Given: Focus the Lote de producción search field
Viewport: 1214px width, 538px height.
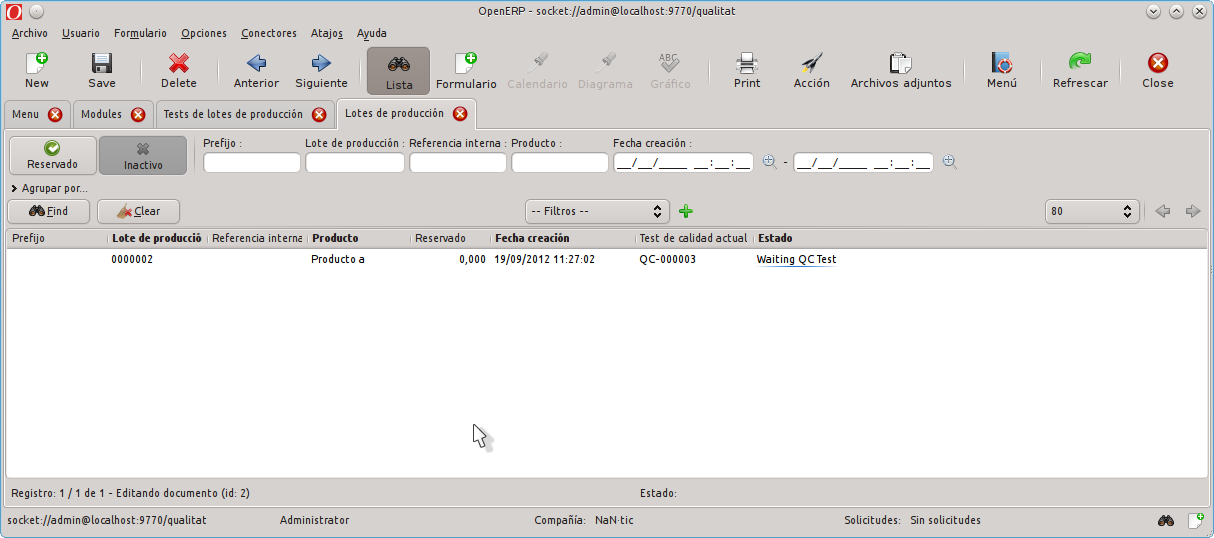Looking at the screenshot, I should 355,162.
